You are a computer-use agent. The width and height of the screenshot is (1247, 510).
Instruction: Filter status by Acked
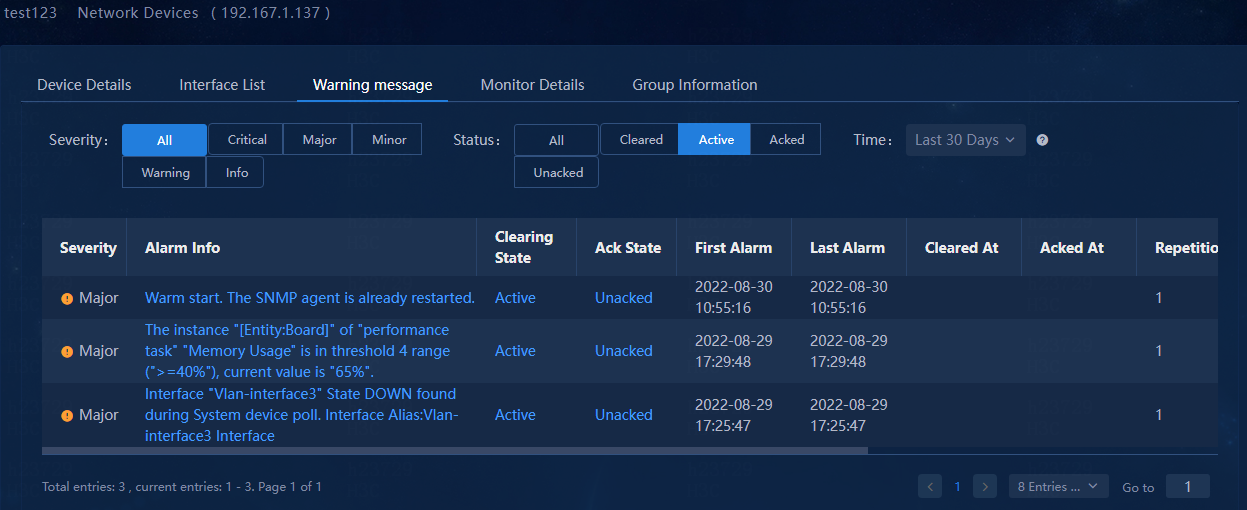click(x=787, y=140)
